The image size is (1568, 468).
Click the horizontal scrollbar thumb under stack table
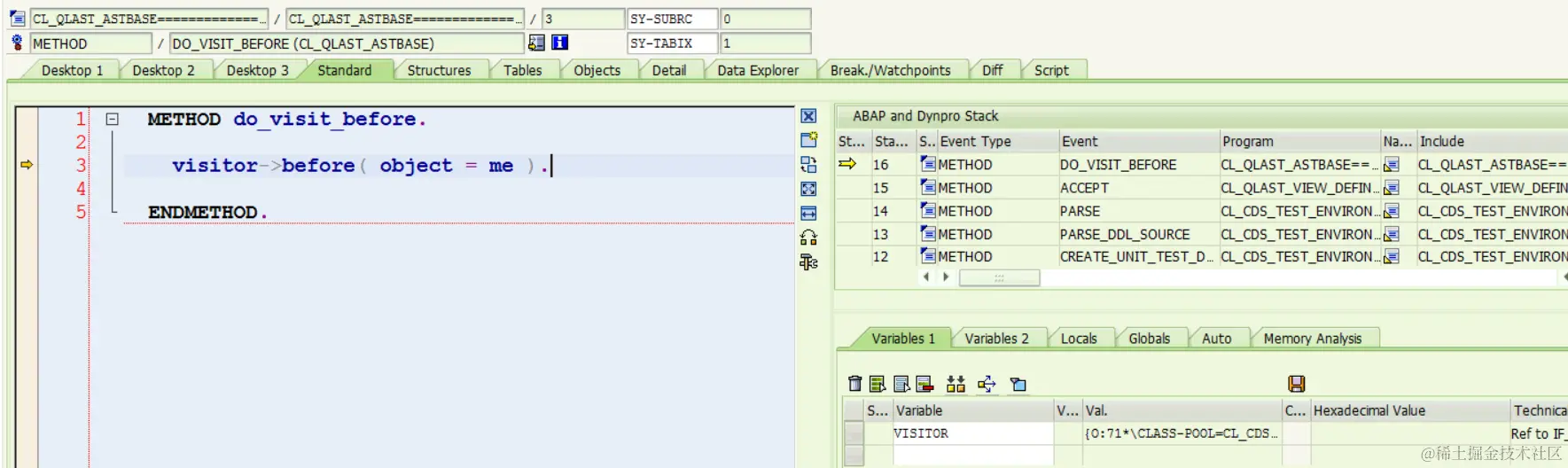coord(999,277)
